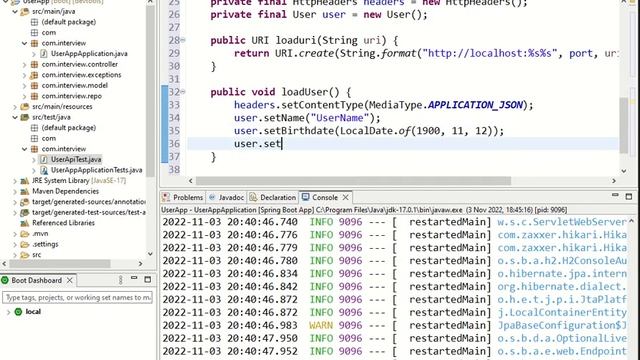The width and height of the screenshot is (640, 360).
Task: Click the JRE System Library icon
Action: (25, 181)
